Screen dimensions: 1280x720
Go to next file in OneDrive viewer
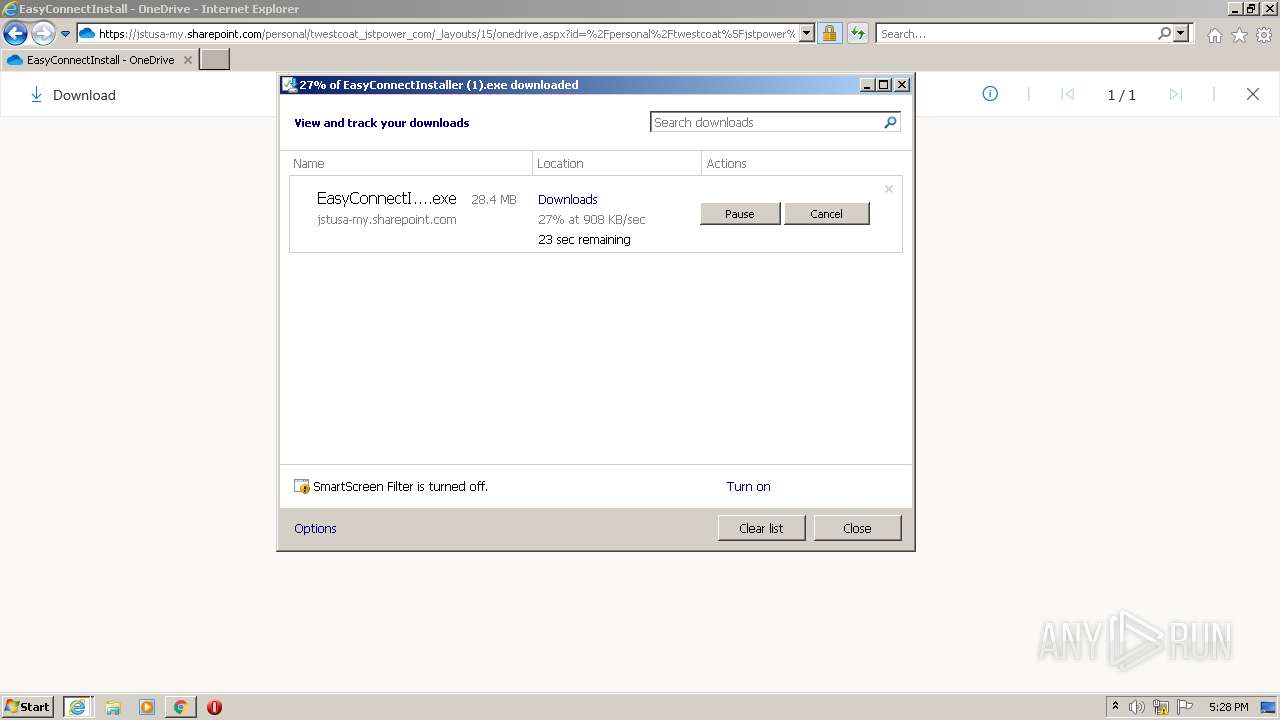click(1176, 94)
